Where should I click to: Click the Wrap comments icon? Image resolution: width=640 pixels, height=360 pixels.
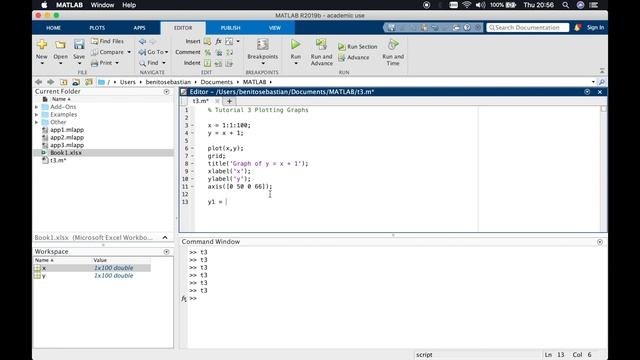[229, 52]
